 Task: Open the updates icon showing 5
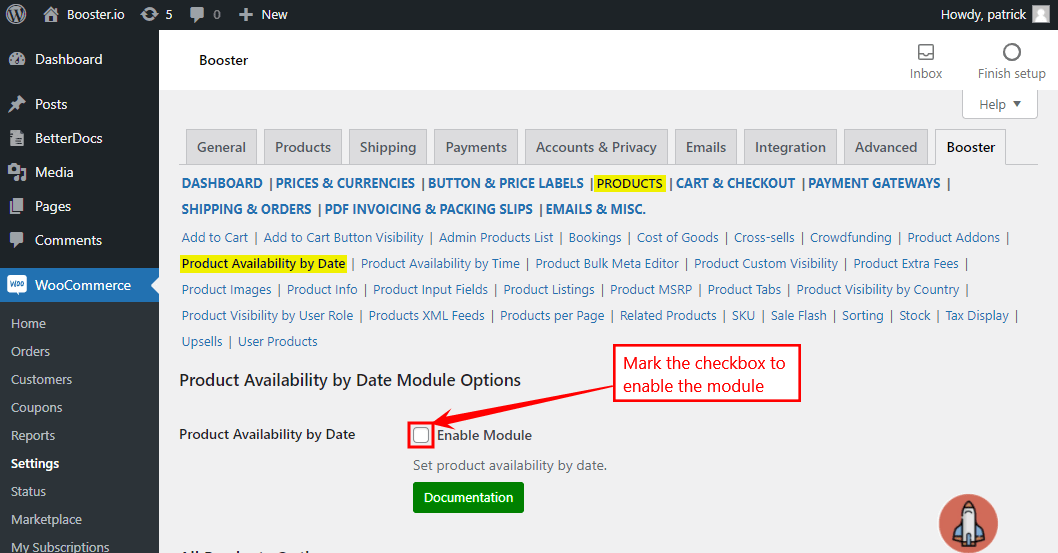pos(149,14)
